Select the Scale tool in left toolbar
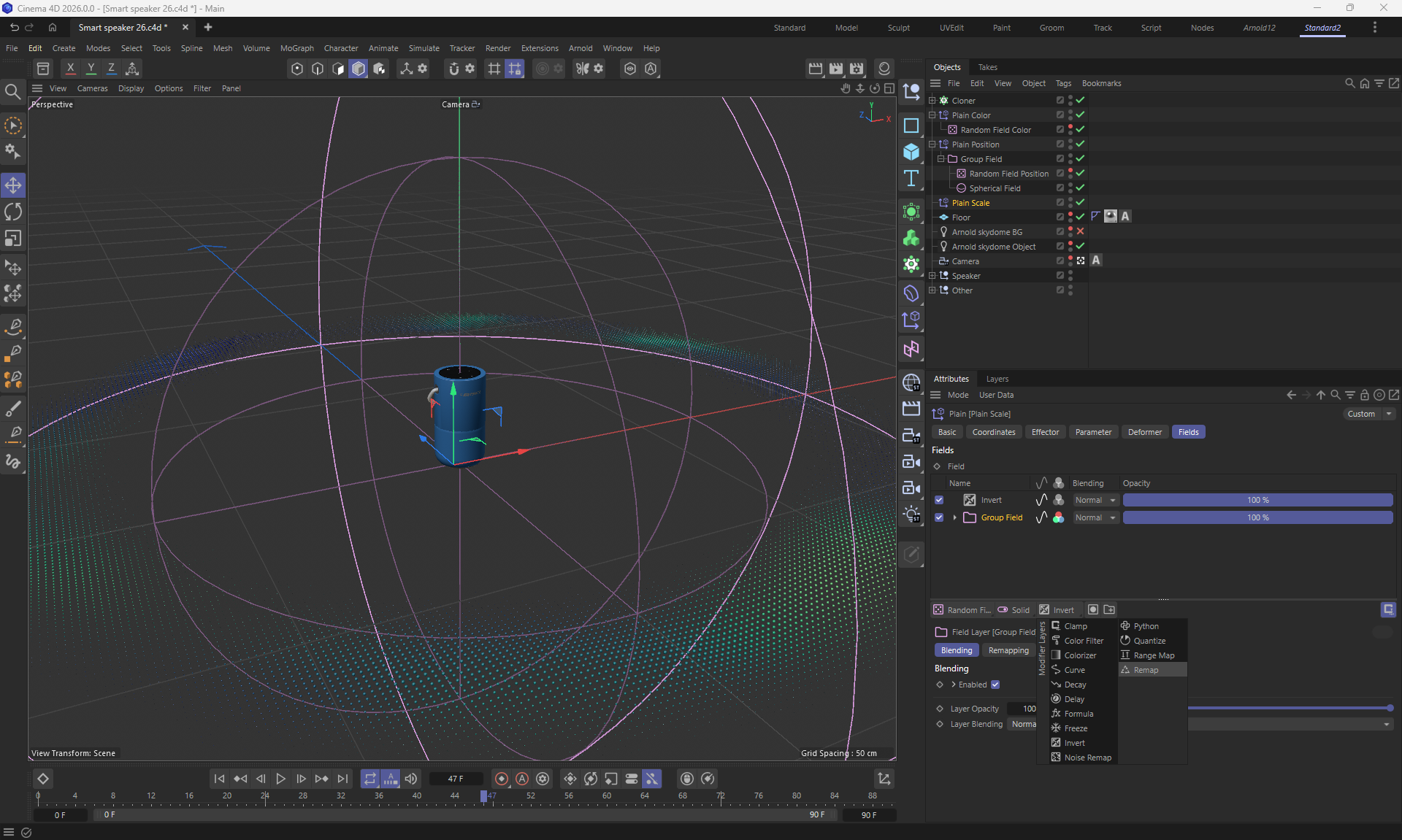The width and height of the screenshot is (1402, 840). click(13, 239)
